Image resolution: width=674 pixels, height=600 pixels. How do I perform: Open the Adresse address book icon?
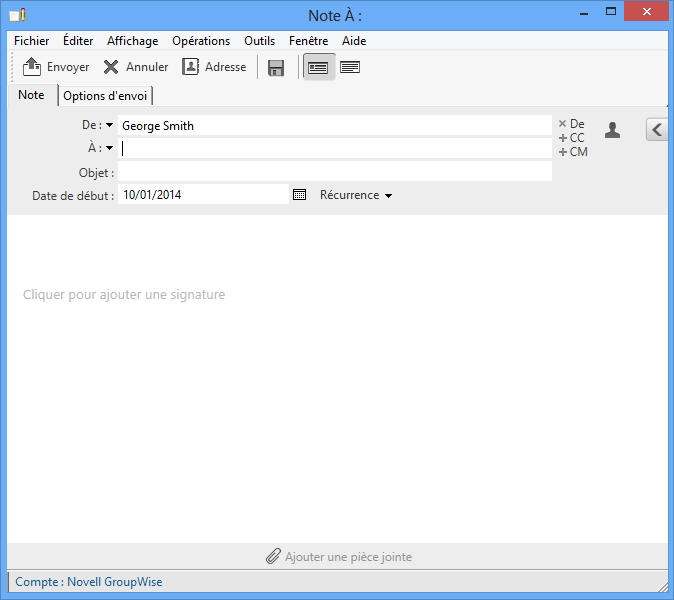click(x=190, y=67)
